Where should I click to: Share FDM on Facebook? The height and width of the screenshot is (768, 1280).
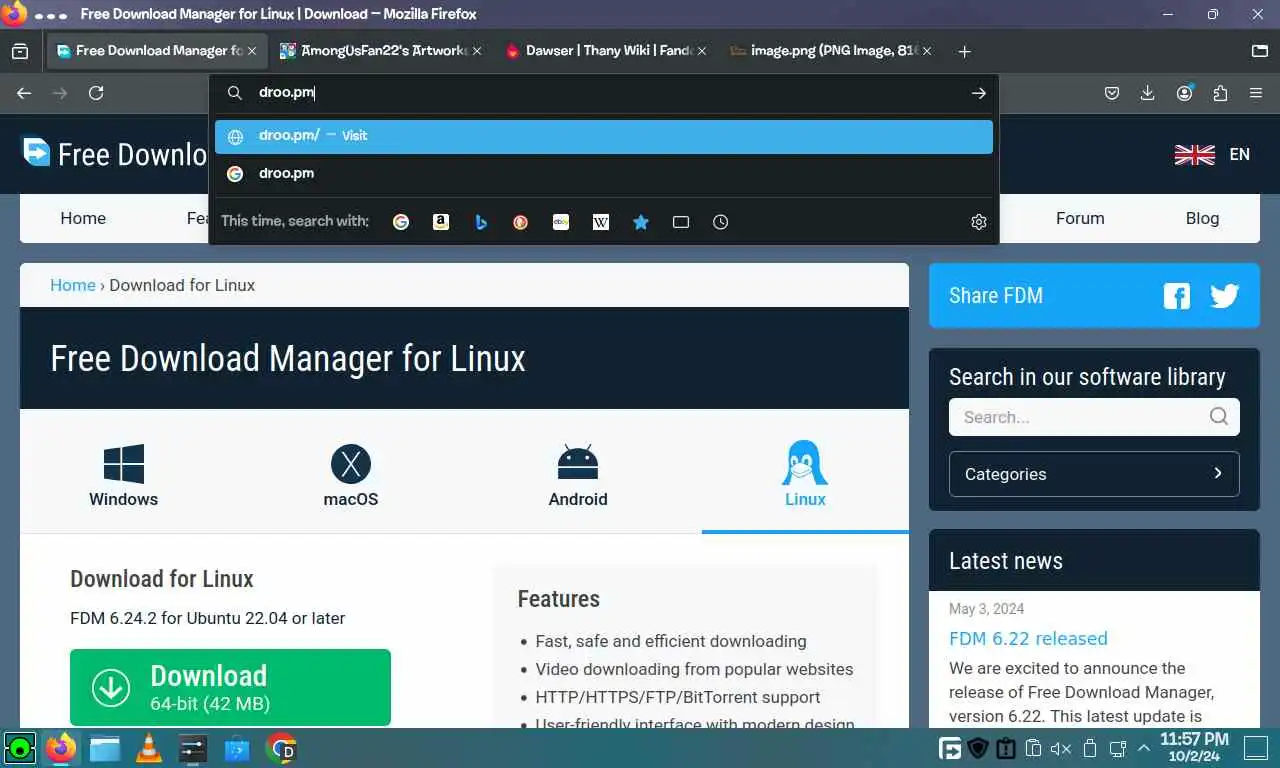click(x=1177, y=296)
